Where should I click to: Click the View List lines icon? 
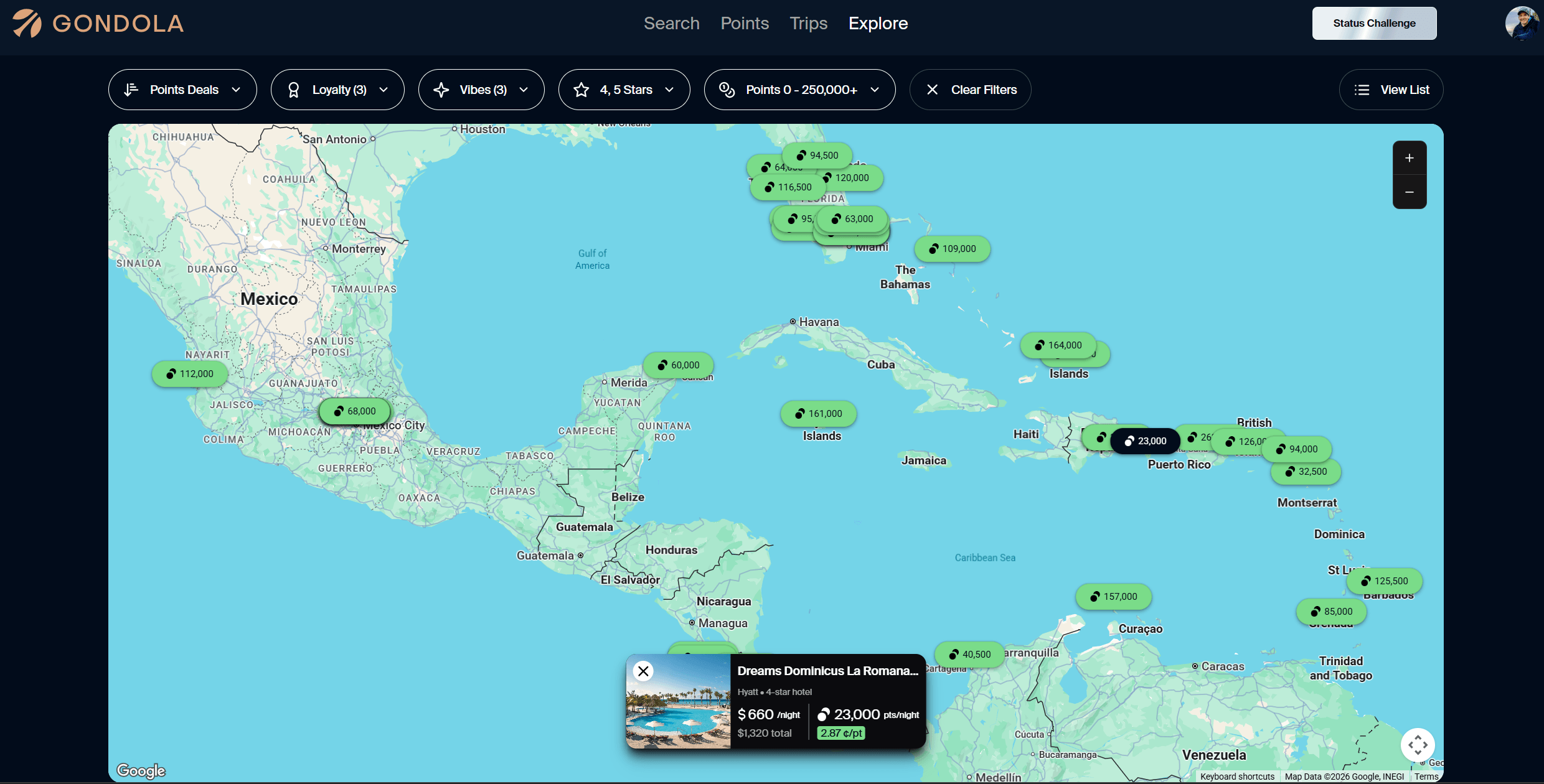click(x=1362, y=90)
